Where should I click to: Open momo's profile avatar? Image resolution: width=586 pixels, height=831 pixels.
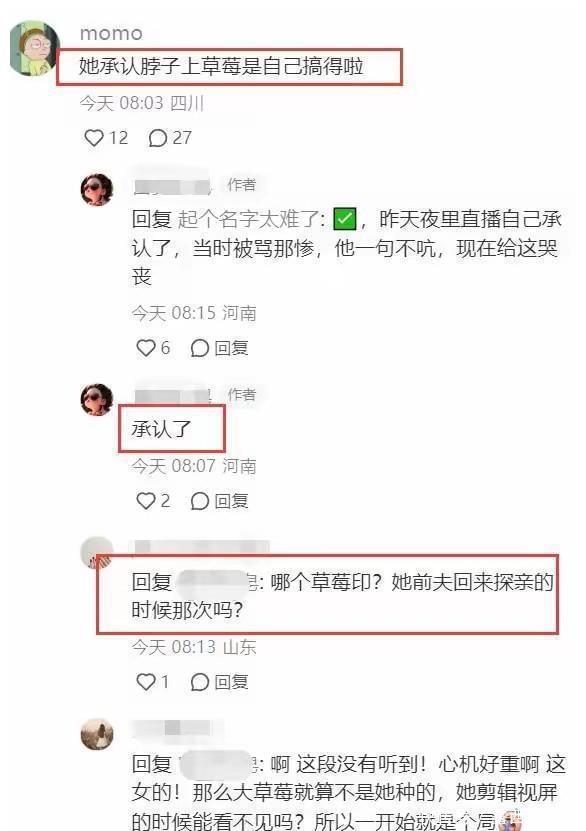pos(34,48)
